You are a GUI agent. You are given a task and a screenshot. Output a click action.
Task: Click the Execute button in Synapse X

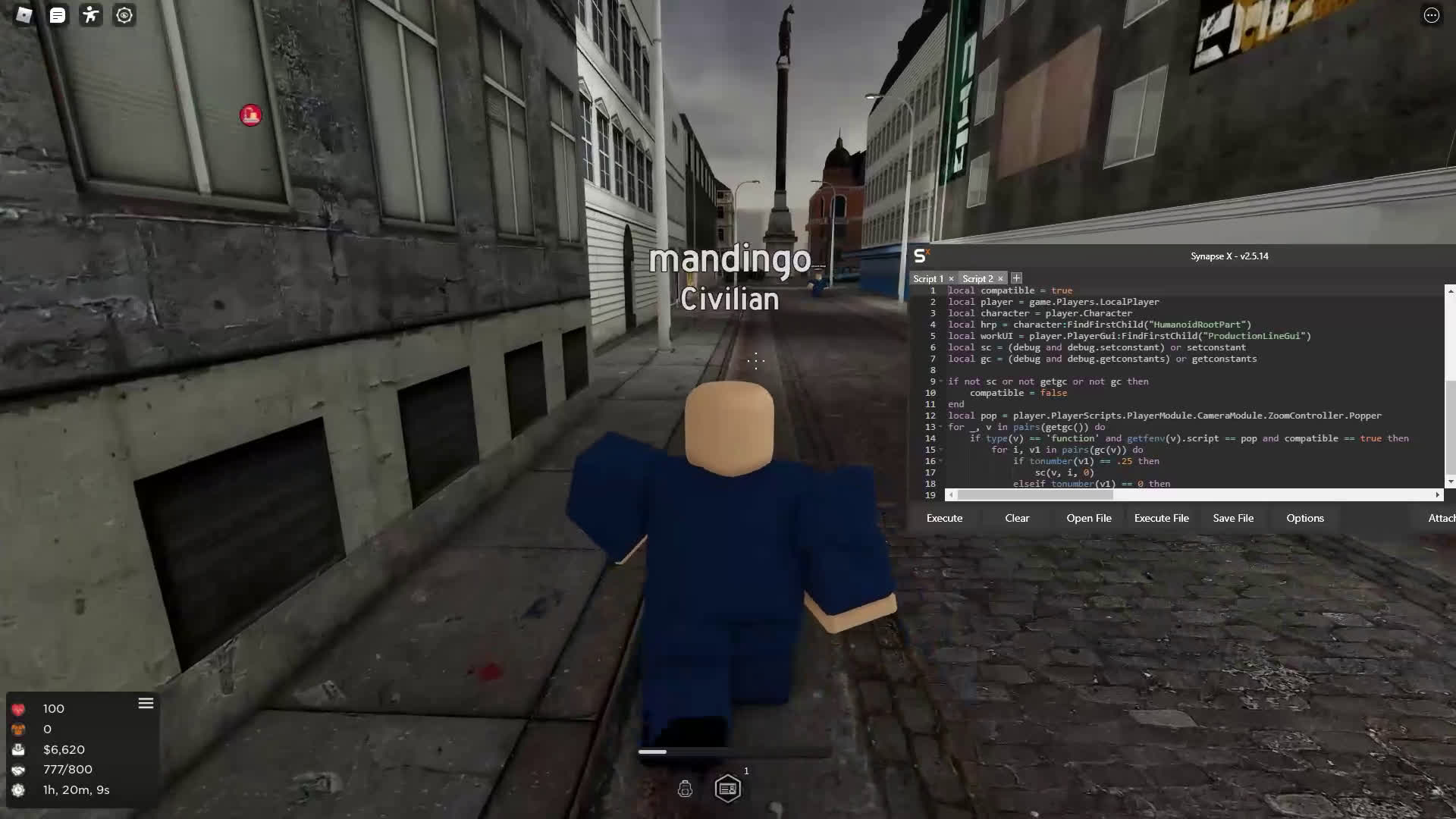pyautogui.click(x=944, y=517)
